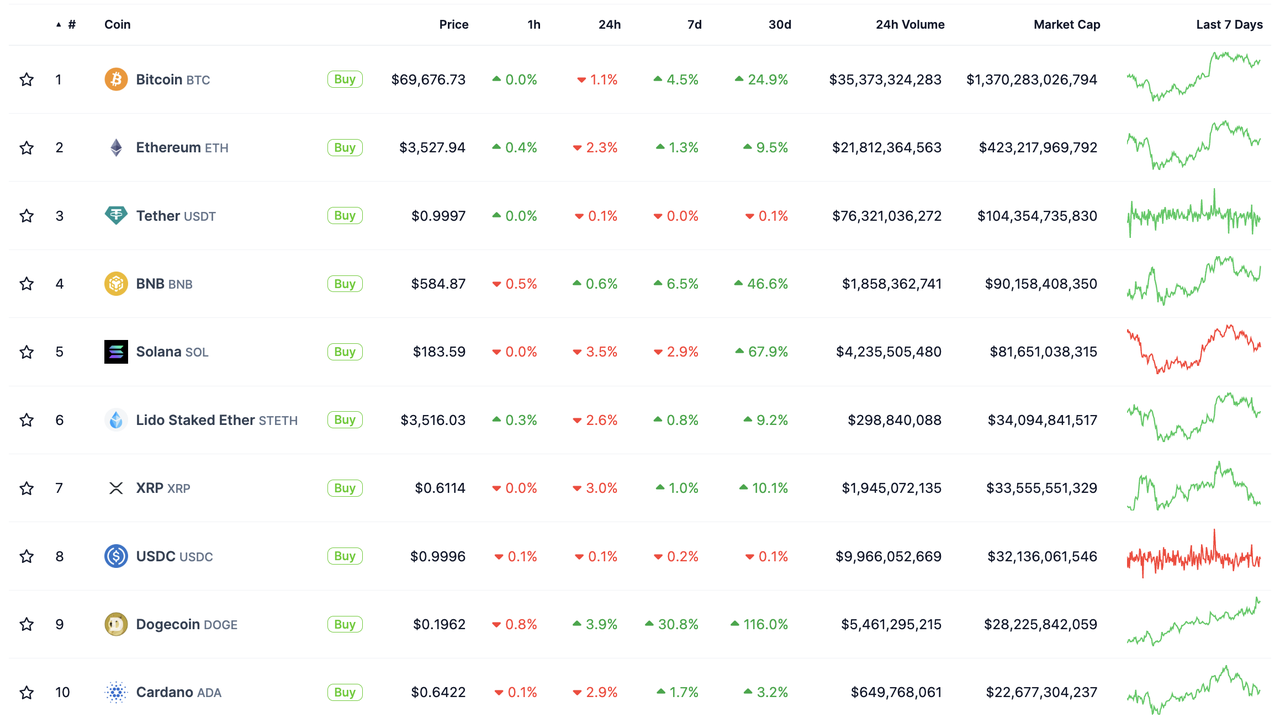Image resolution: width=1280 pixels, height=723 pixels.
Task: Toggle the favorite star for Solana
Action: [26, 351]
